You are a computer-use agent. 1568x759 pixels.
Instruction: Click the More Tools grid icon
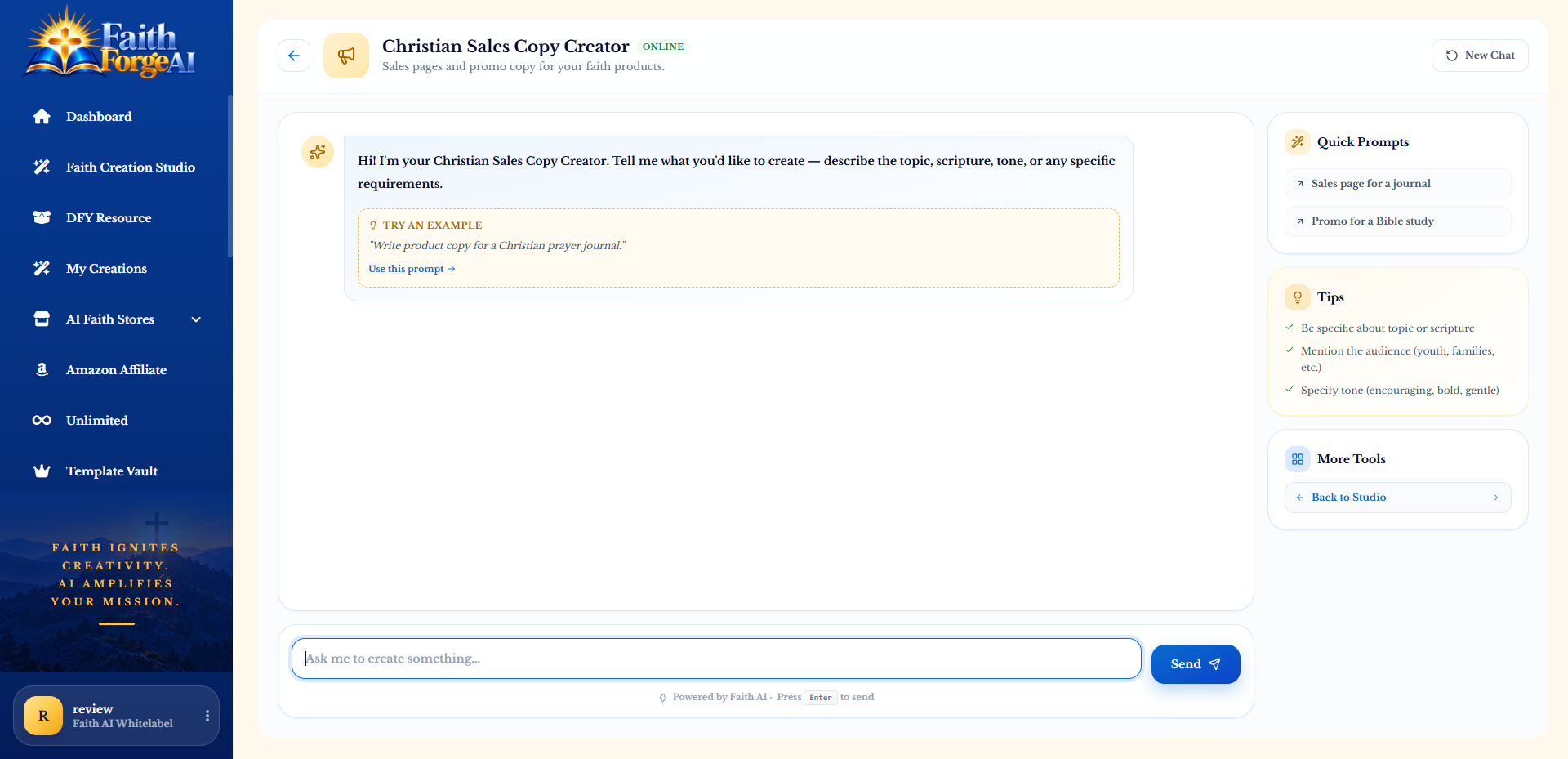(1298, 459)
